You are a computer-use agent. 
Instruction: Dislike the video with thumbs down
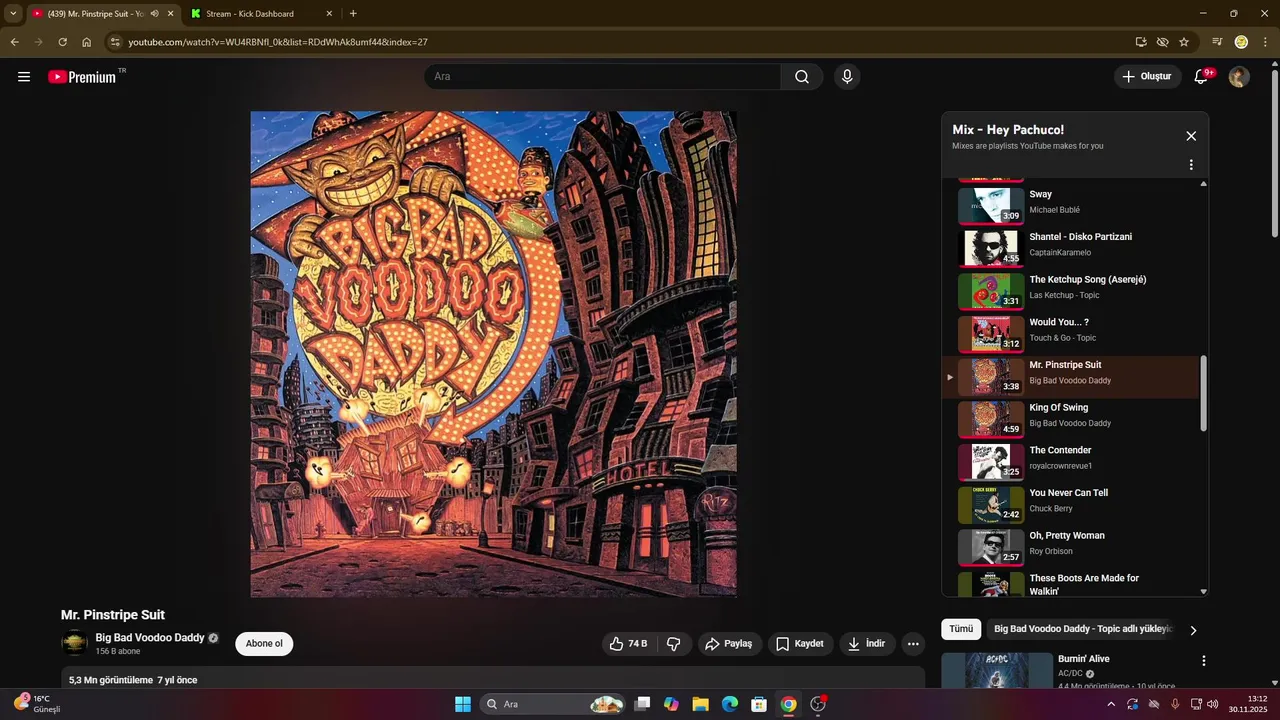(x=674, y=644)
